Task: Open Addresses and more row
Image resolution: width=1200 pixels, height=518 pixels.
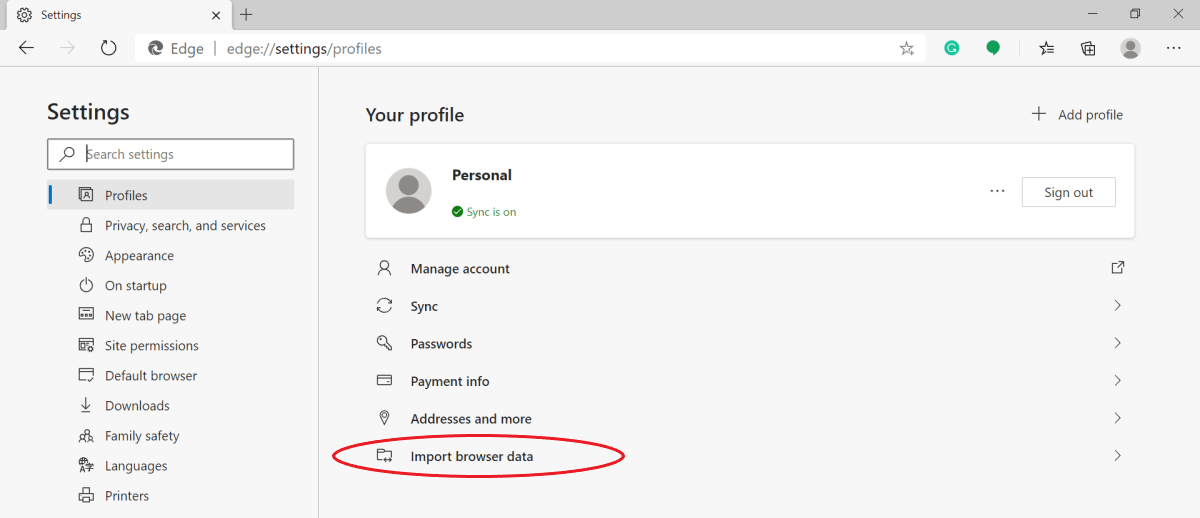Action: (x=750, y=418)
